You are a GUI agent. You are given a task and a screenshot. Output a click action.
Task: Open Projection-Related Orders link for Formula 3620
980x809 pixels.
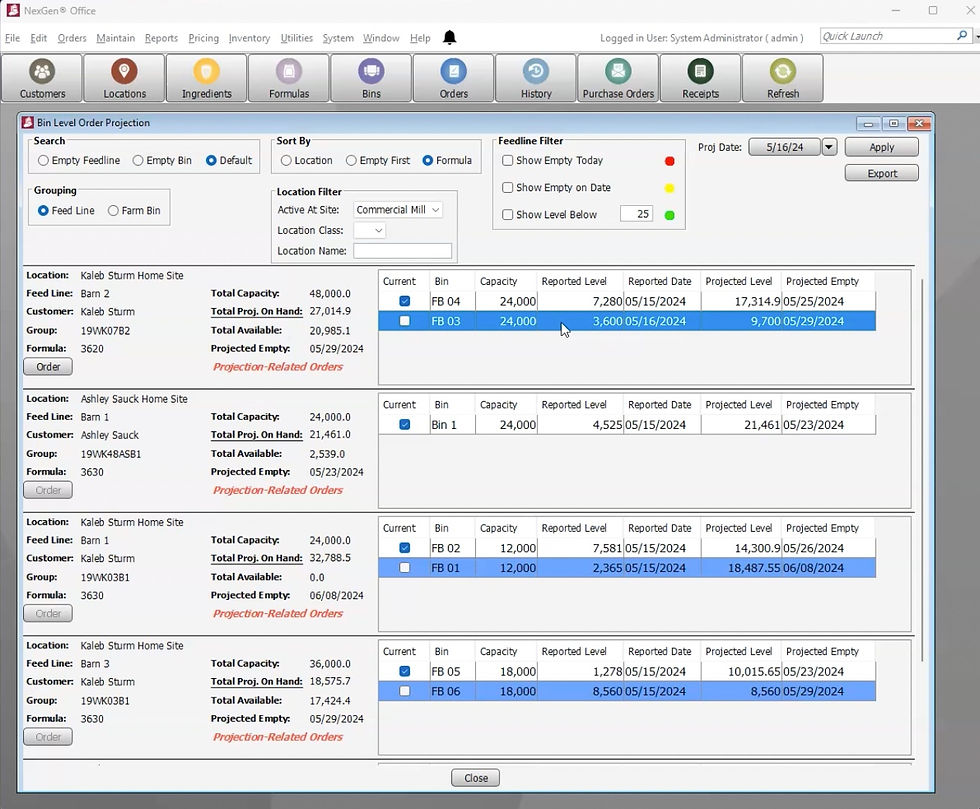[278, 367]
